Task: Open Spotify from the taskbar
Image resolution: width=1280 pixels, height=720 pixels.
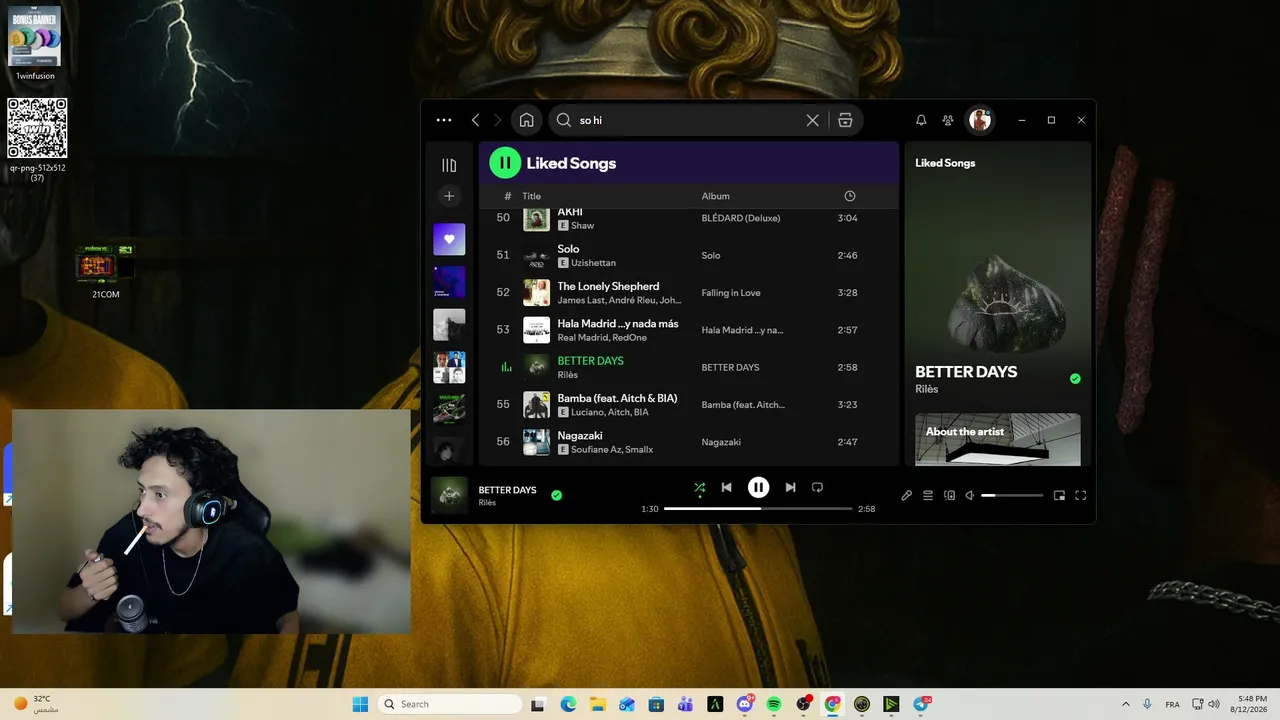Action: click(x=773, y=704)
